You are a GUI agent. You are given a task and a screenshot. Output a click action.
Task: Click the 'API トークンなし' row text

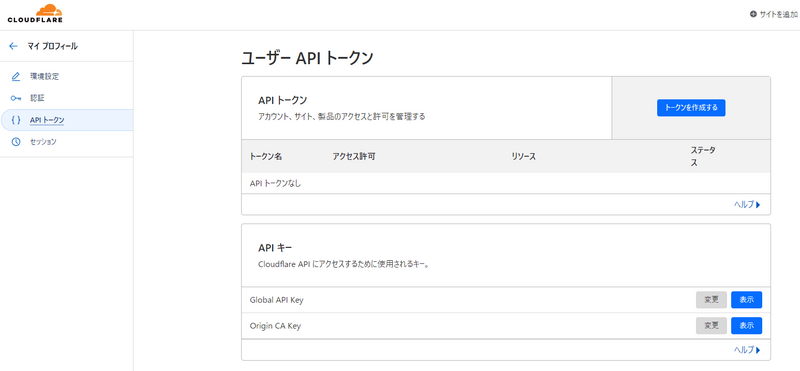click(x=275, y=183)
